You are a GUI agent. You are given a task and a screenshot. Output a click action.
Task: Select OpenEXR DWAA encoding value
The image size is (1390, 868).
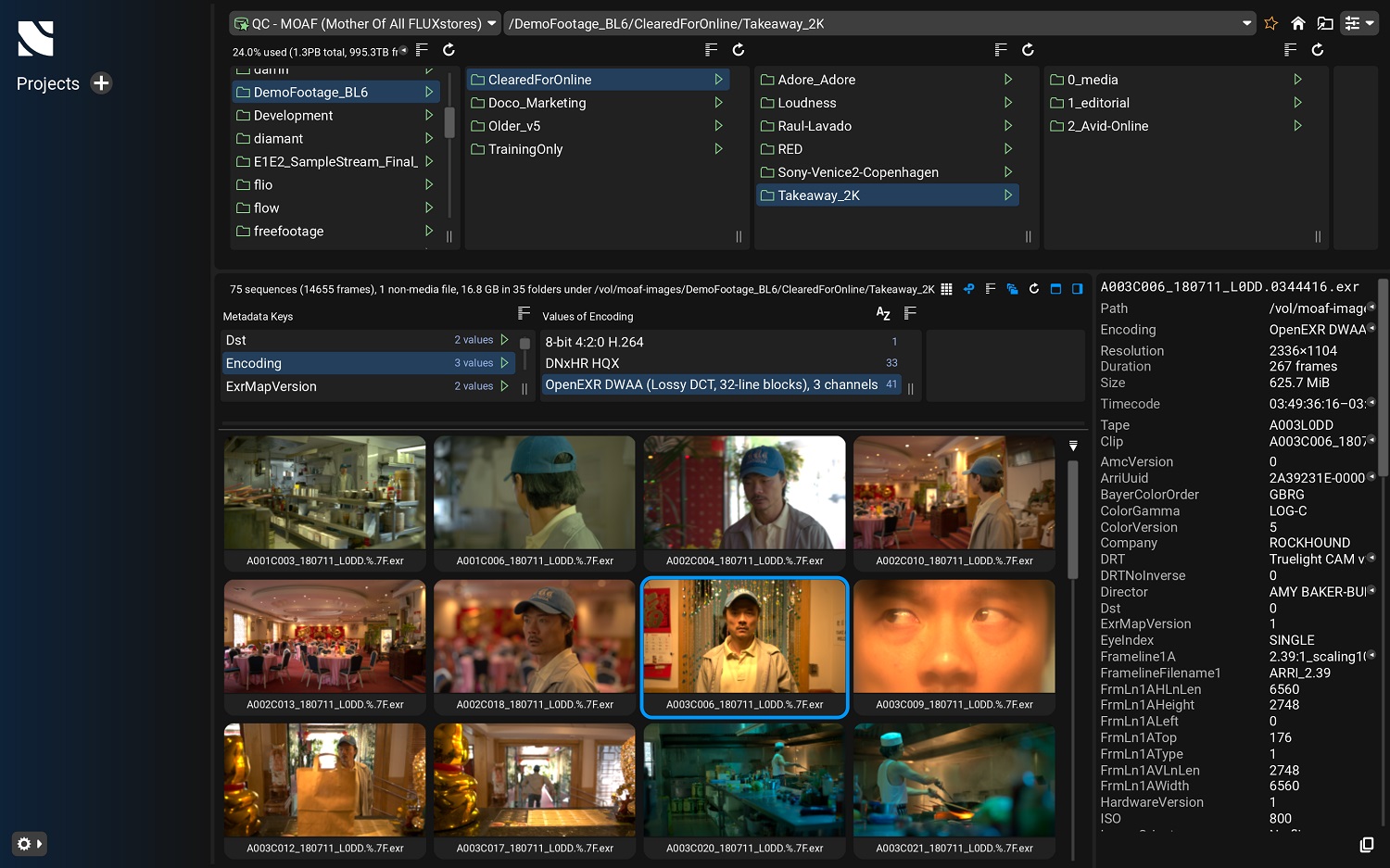pos(721,384)
